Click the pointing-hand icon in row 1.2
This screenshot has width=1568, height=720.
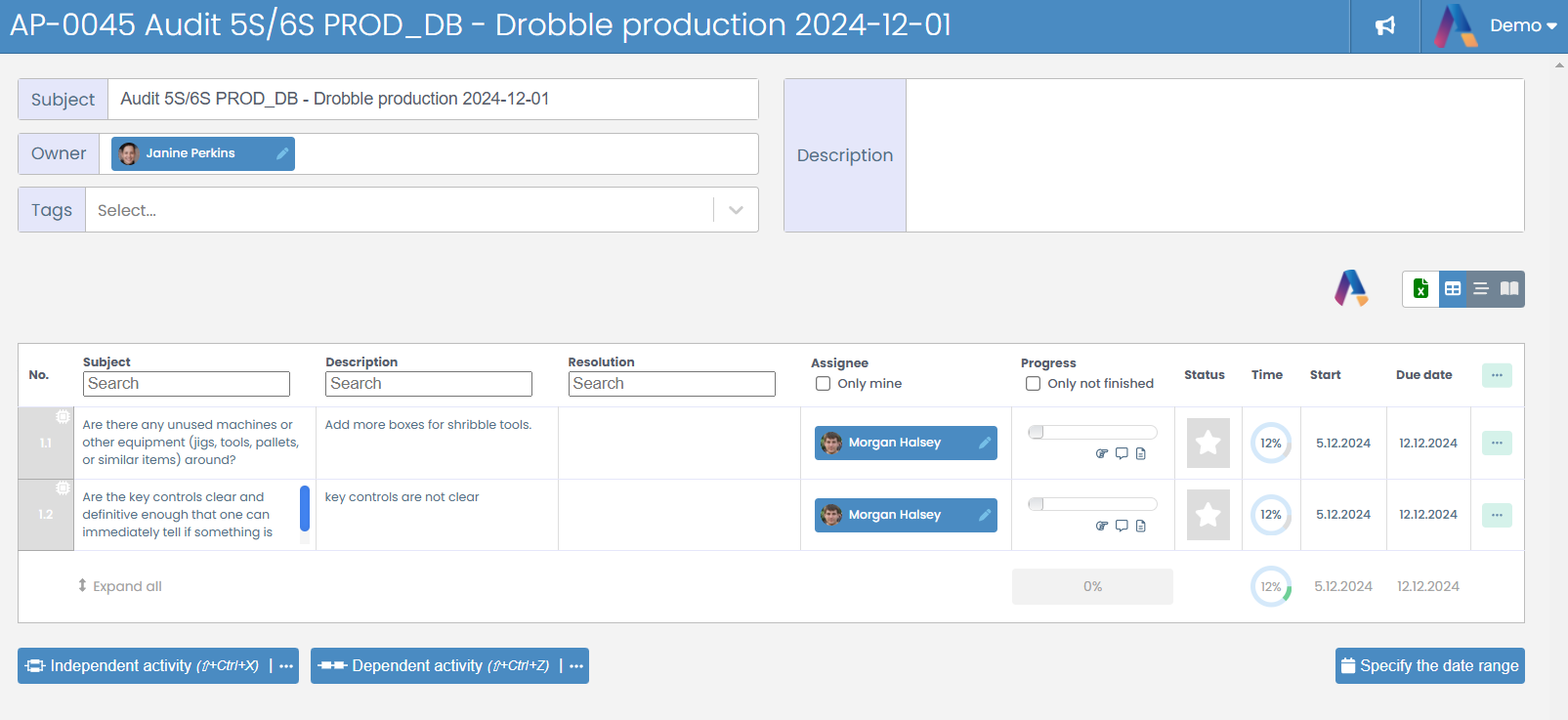point(1102,526)
